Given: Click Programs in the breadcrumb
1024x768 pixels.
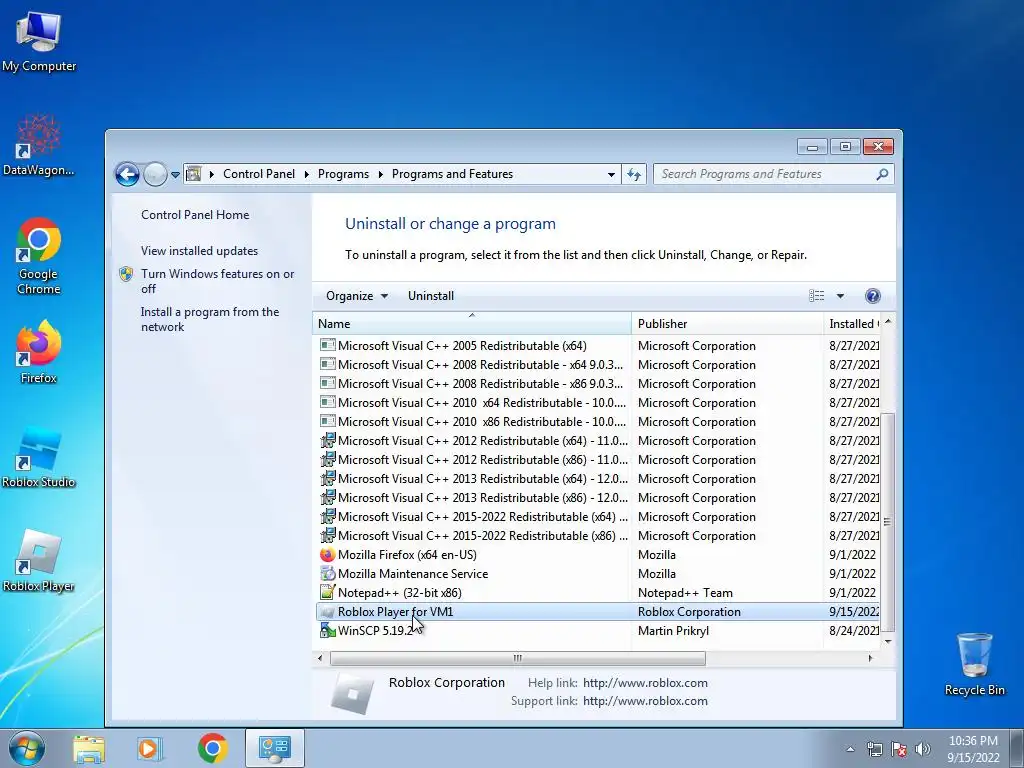Looking at the screenshot, I should pos(343,174).
